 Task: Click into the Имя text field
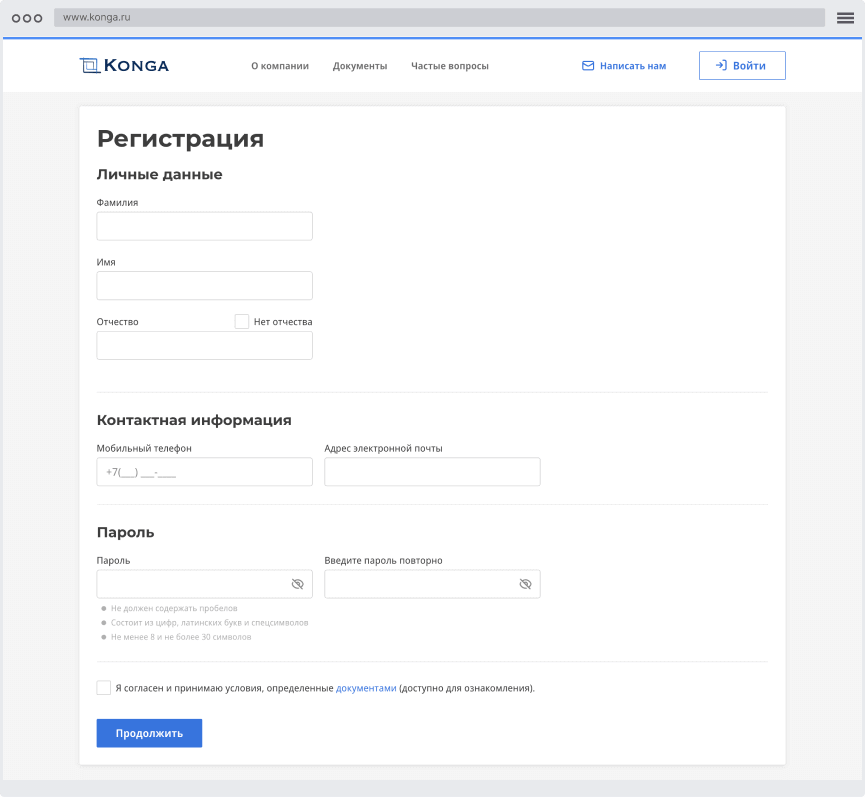pos(204,286)
